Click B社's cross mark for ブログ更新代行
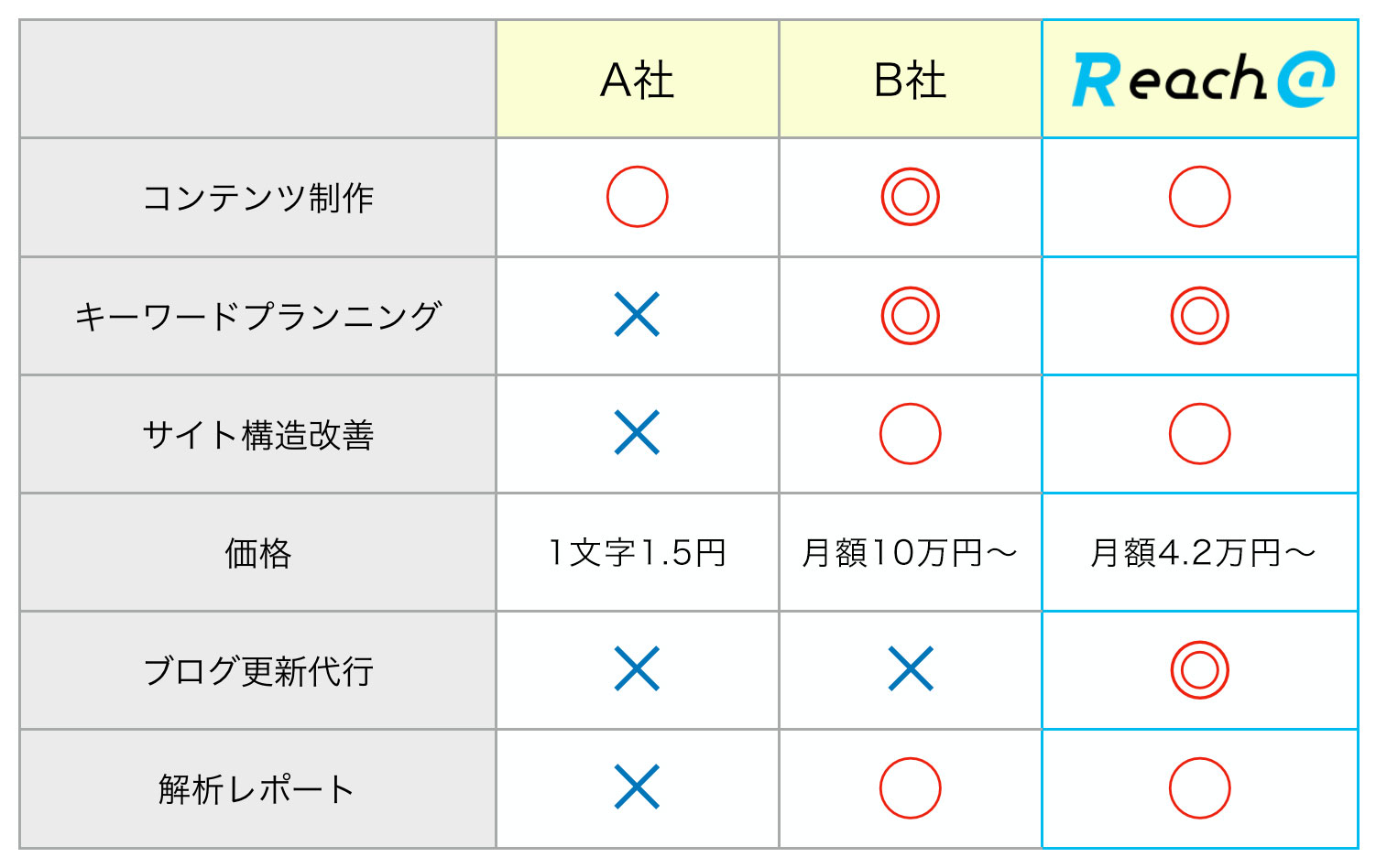The height and width of the screenshot is (868, 1376). [x=911, y=669]
